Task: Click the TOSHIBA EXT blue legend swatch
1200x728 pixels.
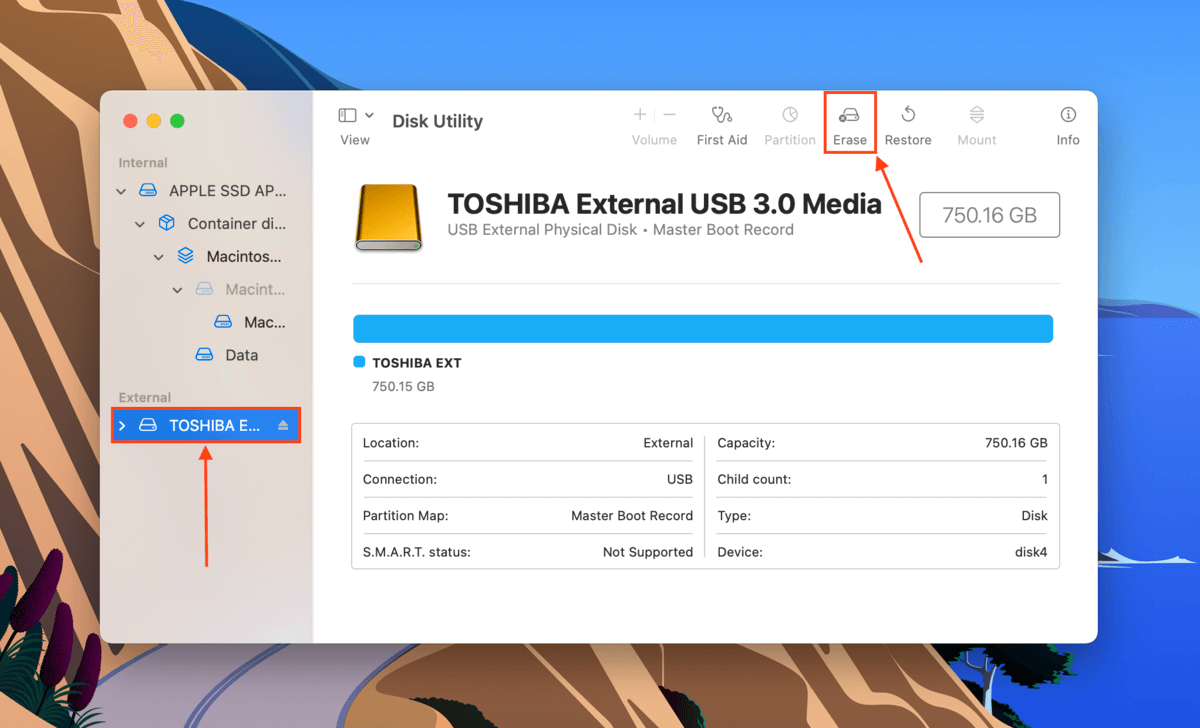Action: [359, 362]
